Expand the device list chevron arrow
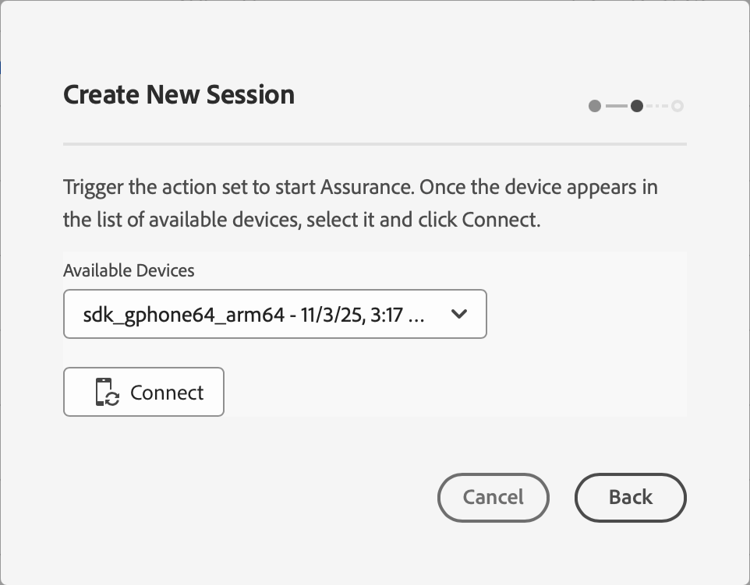The height and width of the screenshot is (585, 750). (x=459, y=314)
